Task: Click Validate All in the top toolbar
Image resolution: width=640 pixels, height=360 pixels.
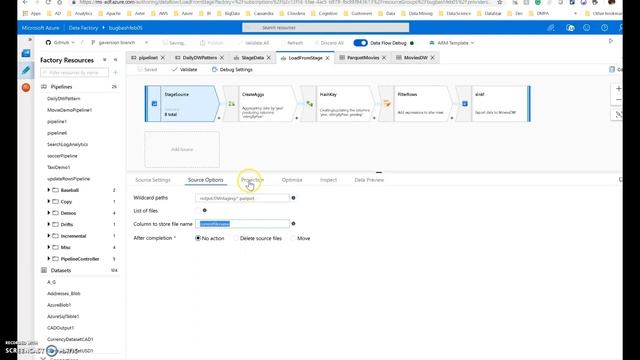Action: tap(254, 43)
